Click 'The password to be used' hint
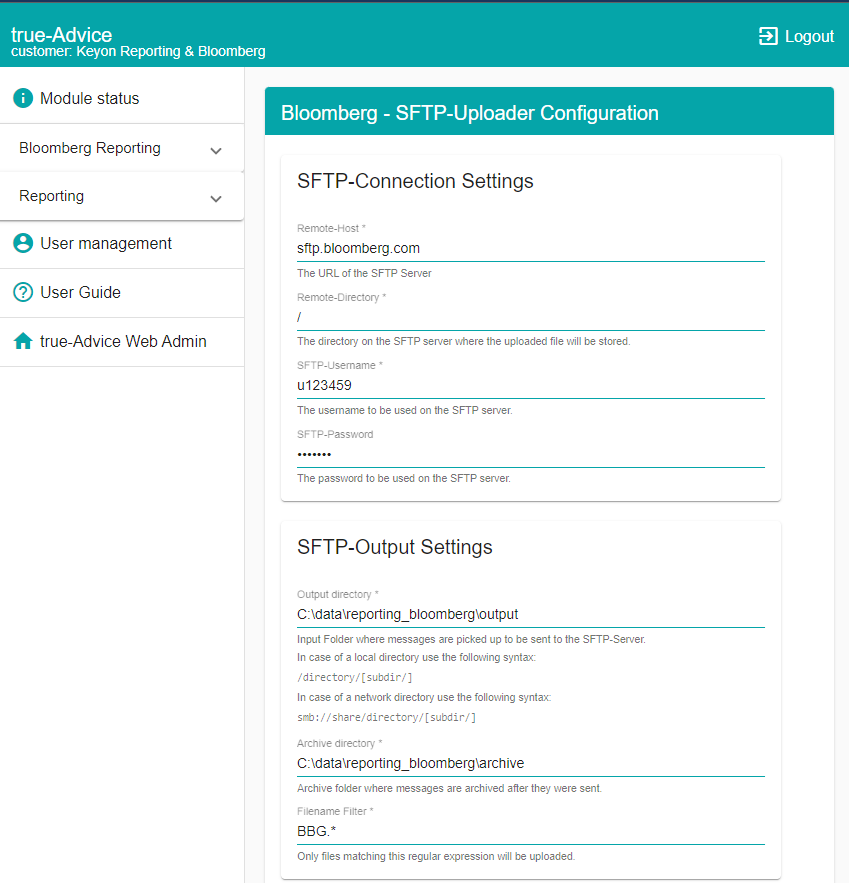Viewport: 849px width, 883px height. 404,479
